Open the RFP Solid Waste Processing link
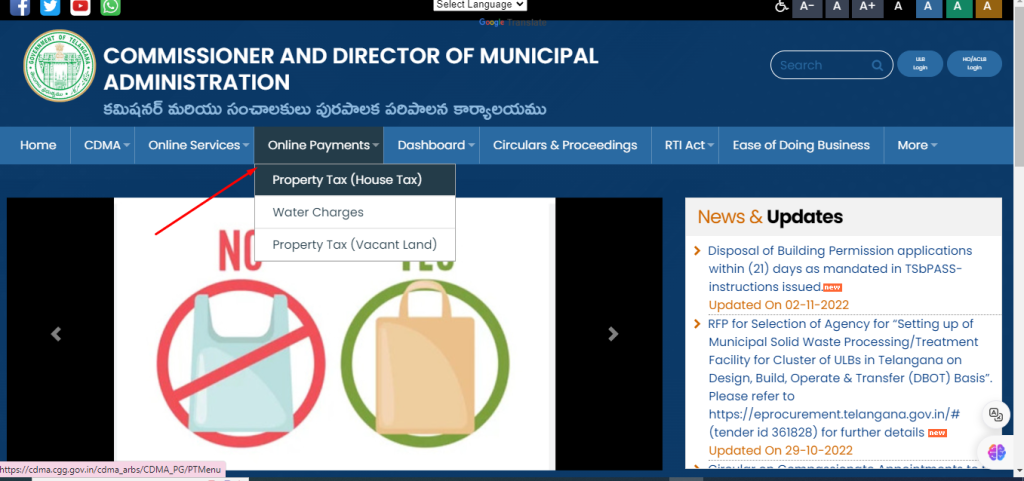The height and width of the screenshot is (481, 1024). [851, 378]
